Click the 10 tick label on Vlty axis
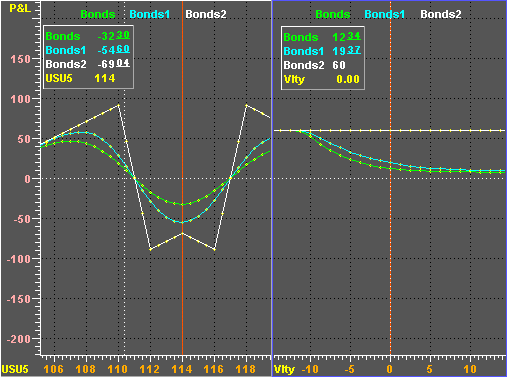507x377 pixels. pos(470,369)
